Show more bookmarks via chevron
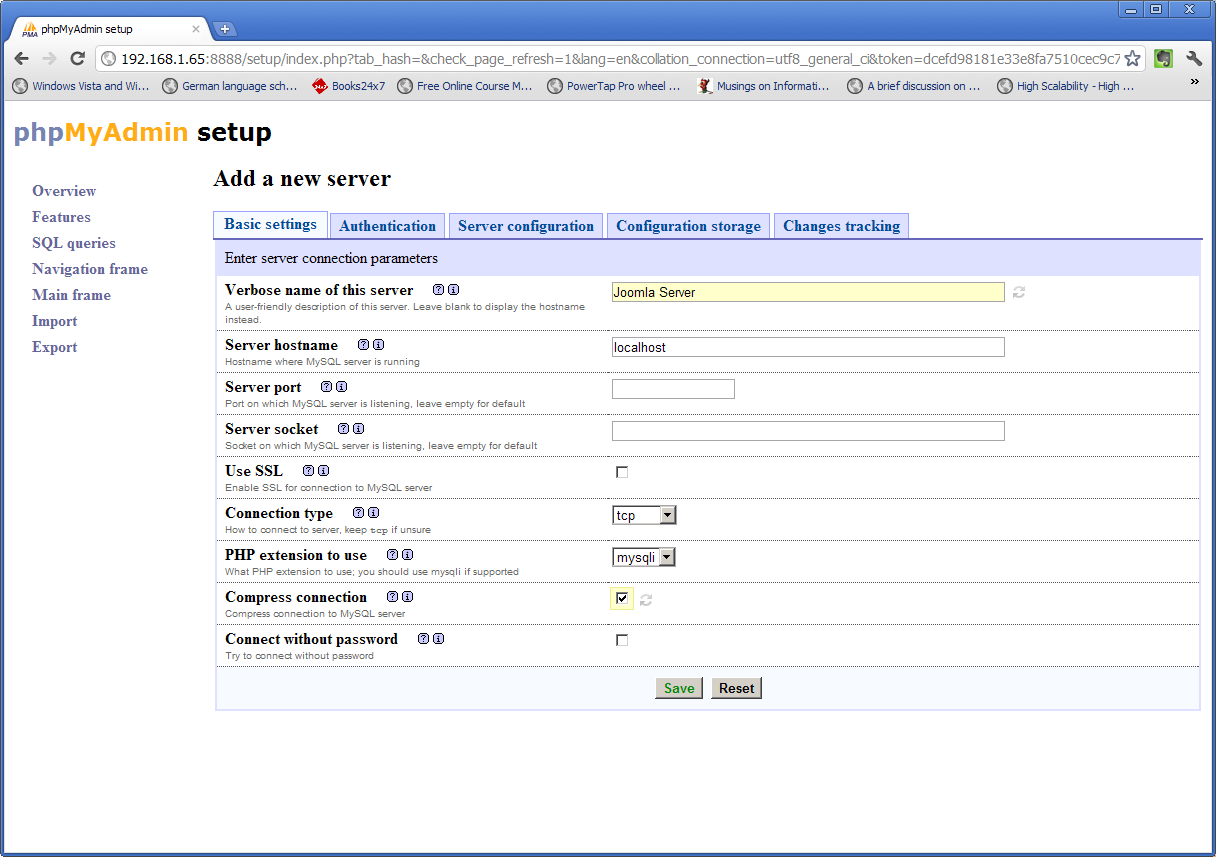Image resolution: width=1216 pixels, height=857 pixels. (x=1194, y=83)
